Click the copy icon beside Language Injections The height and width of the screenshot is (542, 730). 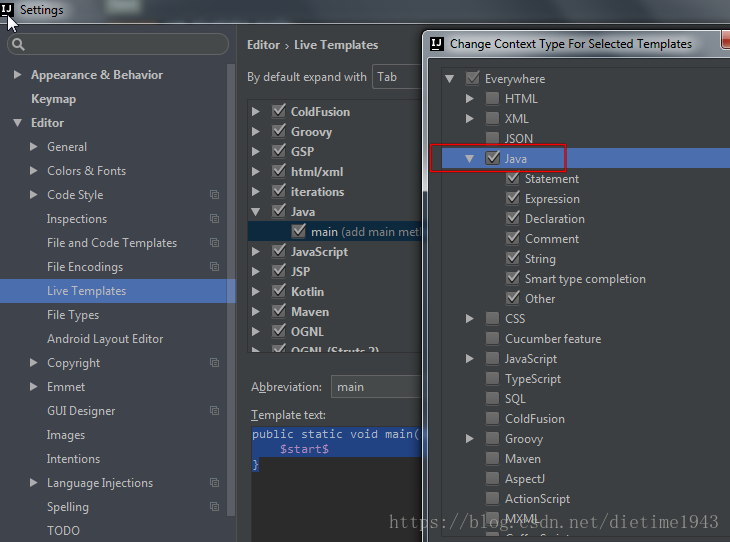(214, 482)
